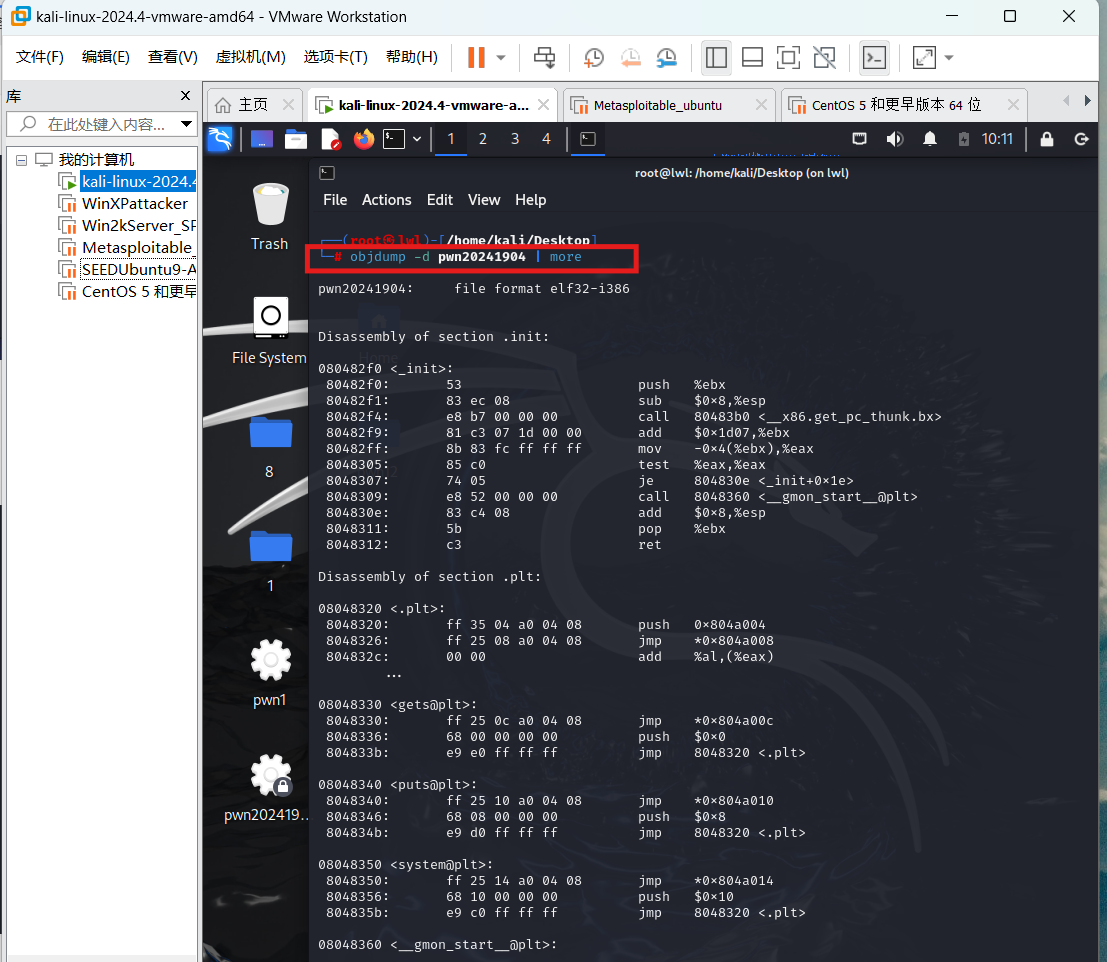The width and height of the screenshot is (1107, 962).
Task: Open the terminal launcher dropdown arrow
Action: click(417, 139)
